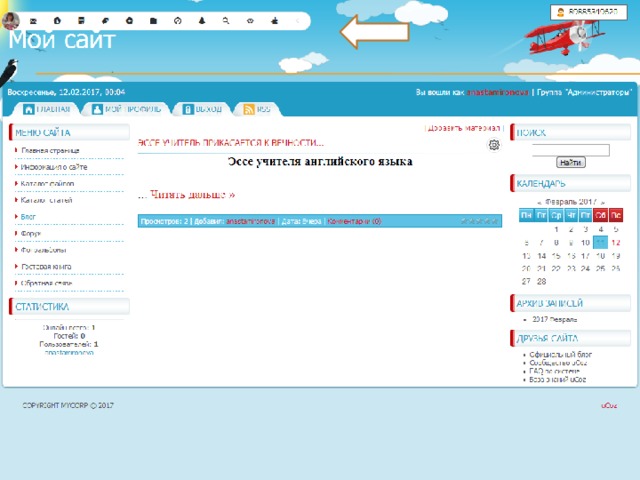Select 2017 Февраль in the archive list

[553, 319]
